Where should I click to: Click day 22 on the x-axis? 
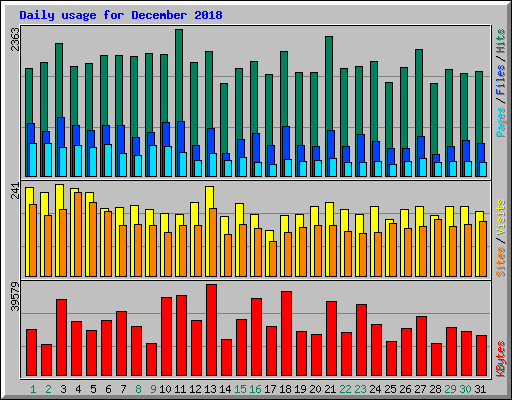pos(345,389)
